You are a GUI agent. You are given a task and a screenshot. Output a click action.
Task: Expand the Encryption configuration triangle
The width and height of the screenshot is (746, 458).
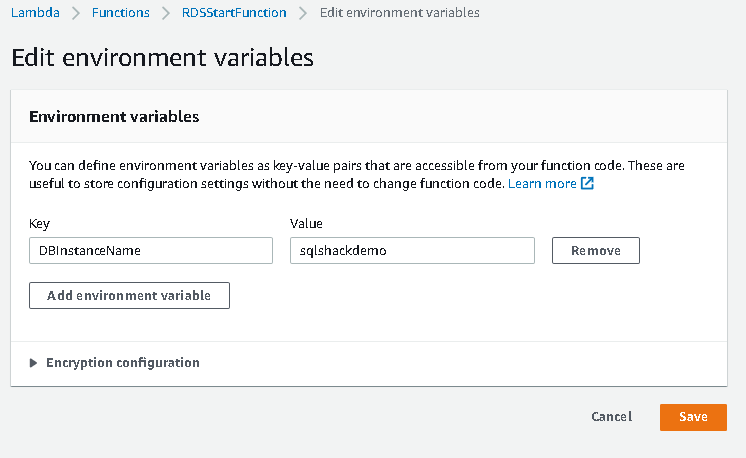[33, 363]
